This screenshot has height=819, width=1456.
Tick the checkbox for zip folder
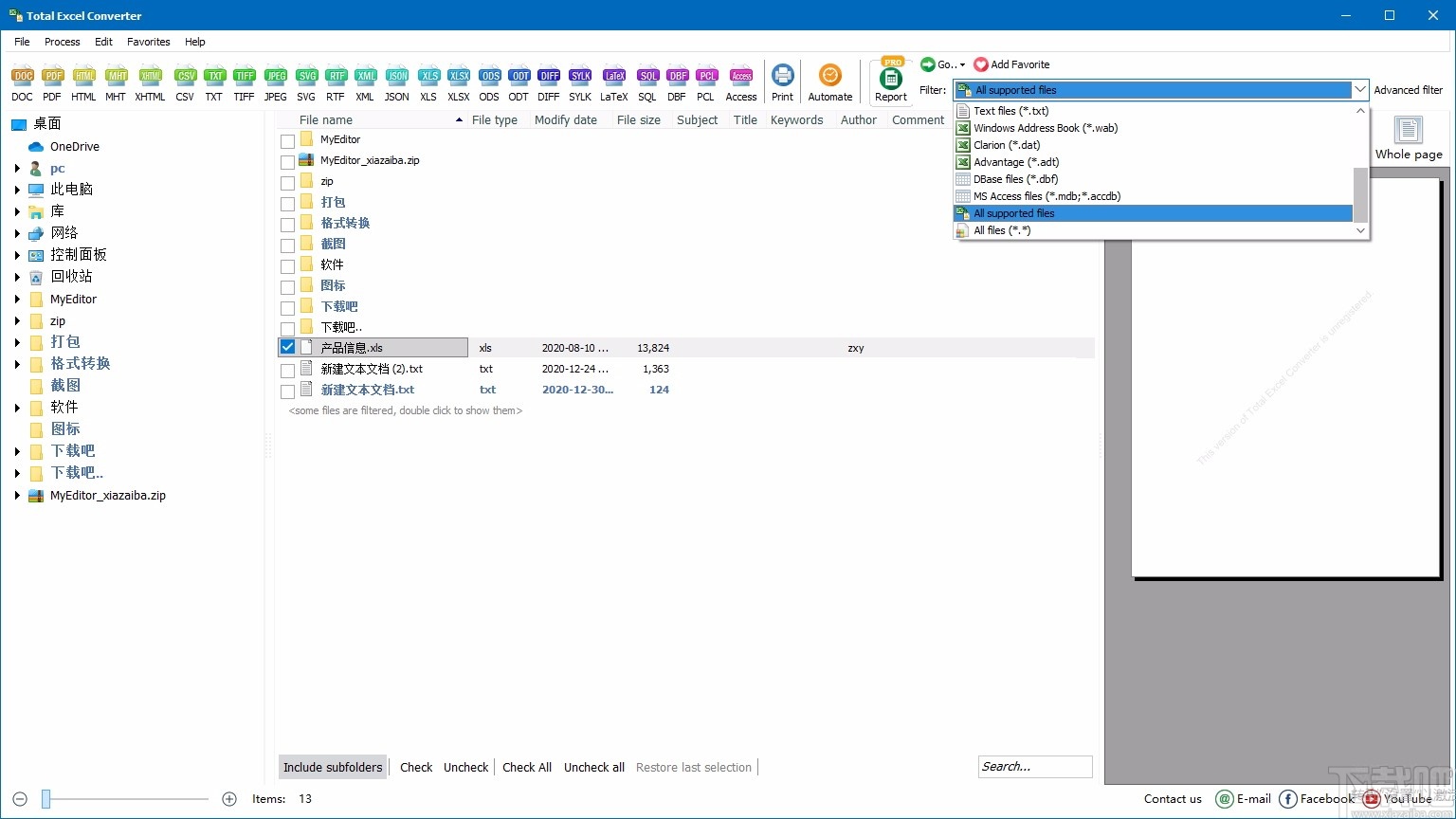click(287, 182)
